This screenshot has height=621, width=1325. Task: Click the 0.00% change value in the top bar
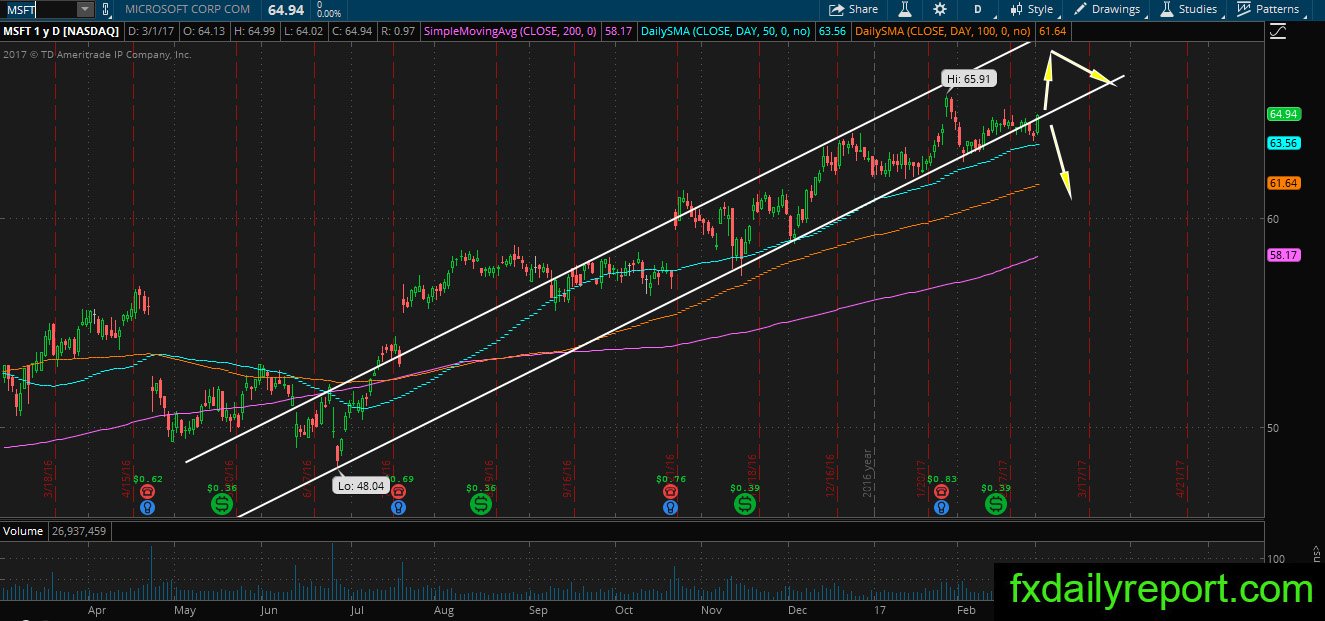tap(328, 14)
